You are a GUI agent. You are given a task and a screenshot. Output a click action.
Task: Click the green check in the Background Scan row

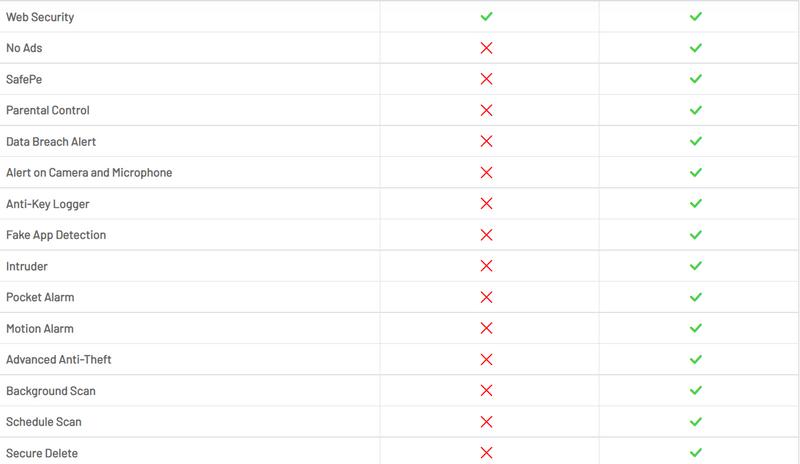coord(696,391)
